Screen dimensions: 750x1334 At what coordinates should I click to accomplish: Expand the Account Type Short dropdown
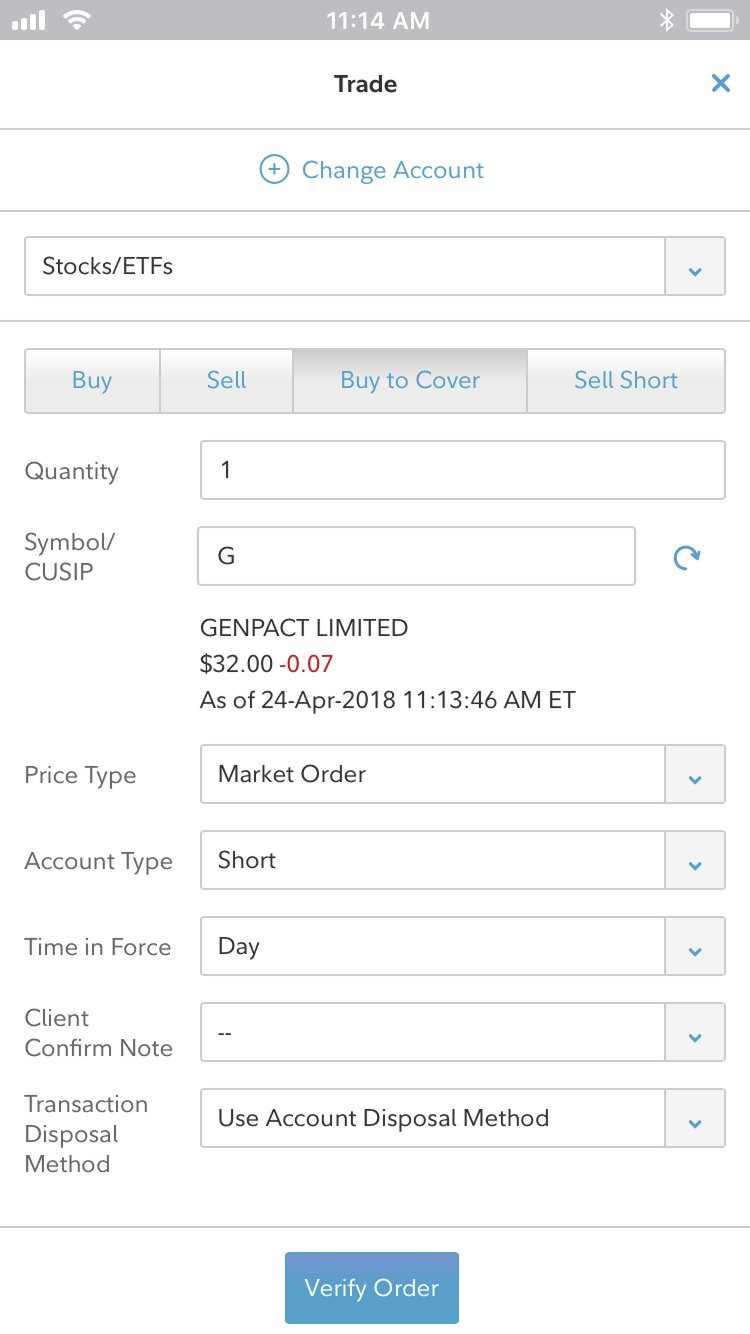click(x=695, y=861)
